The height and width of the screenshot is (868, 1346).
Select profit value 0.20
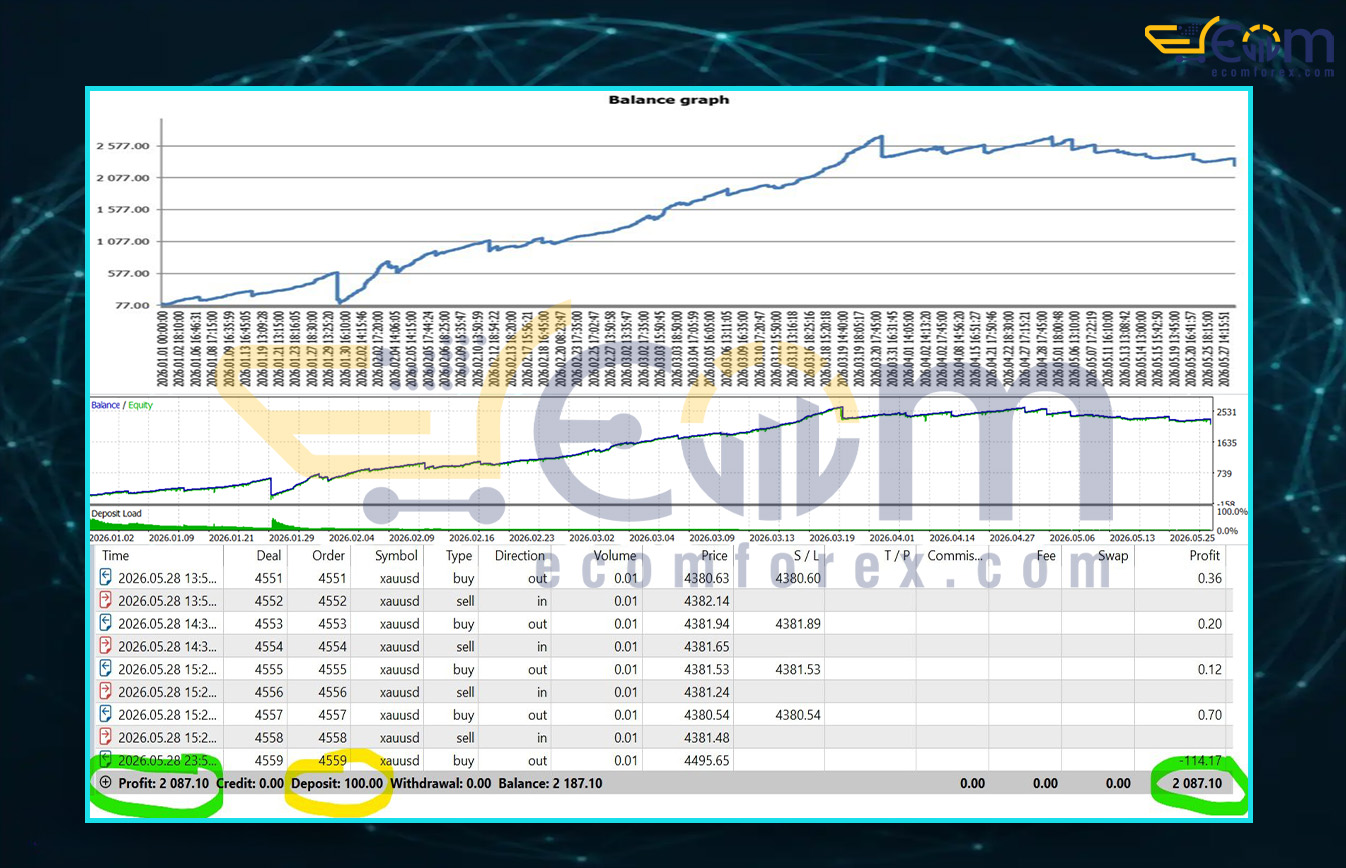coord(1209,624)
